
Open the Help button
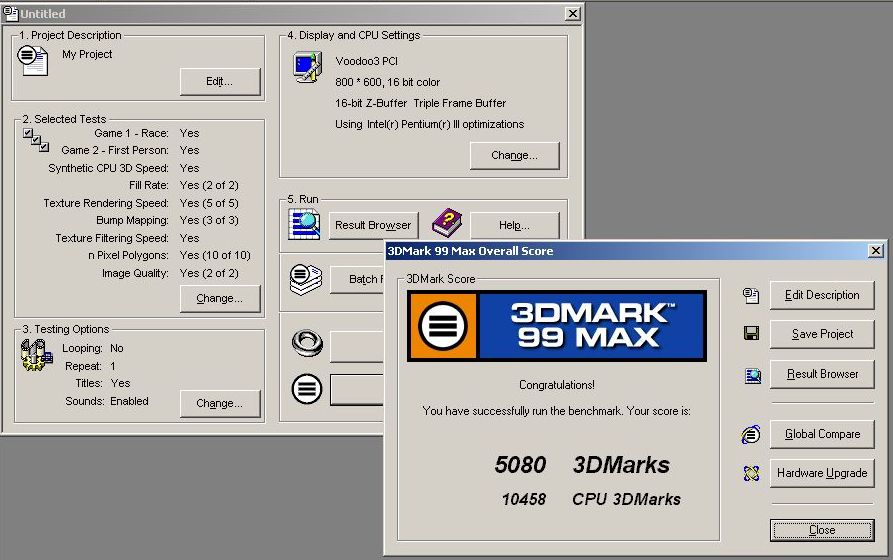pos(514,225)
